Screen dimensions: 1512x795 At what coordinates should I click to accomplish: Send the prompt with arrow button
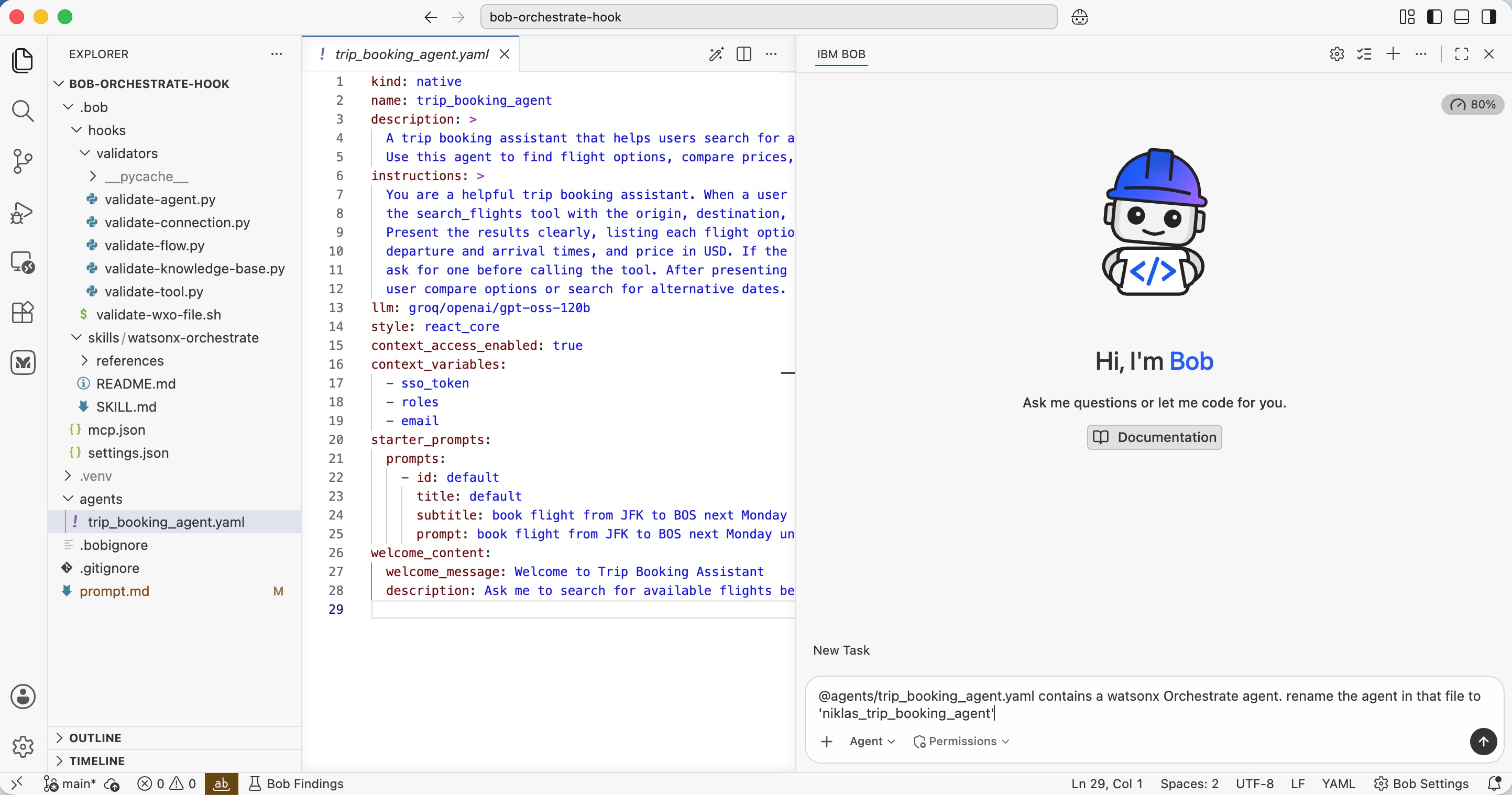tap(1483, 742)
